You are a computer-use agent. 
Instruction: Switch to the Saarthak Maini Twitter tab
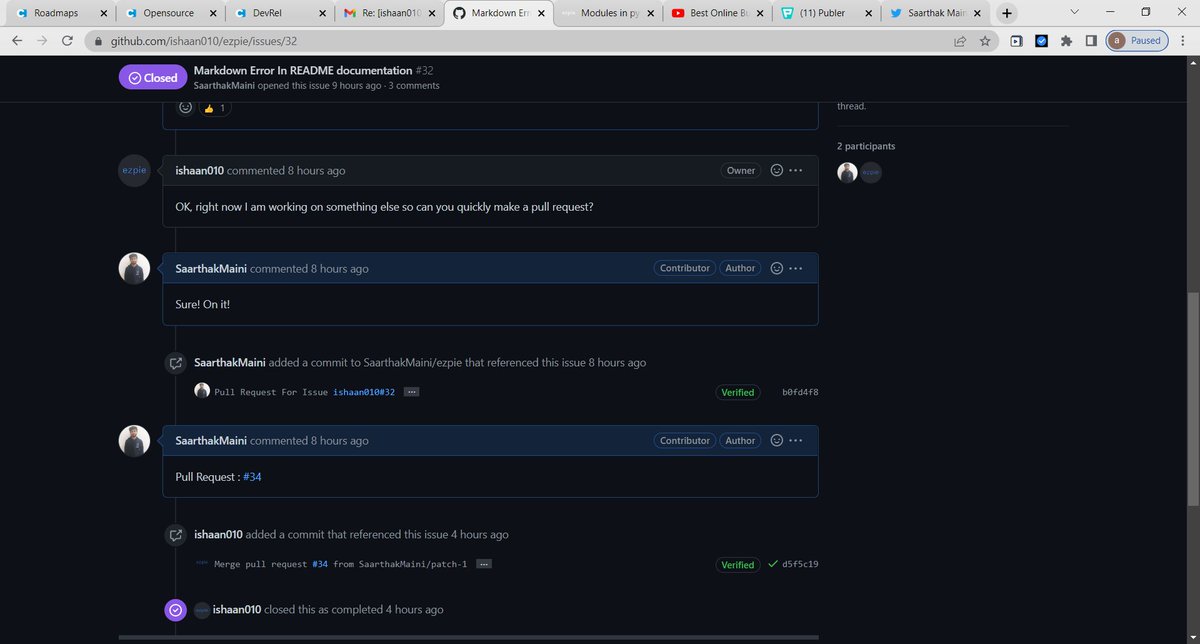[x=933, y=13]
